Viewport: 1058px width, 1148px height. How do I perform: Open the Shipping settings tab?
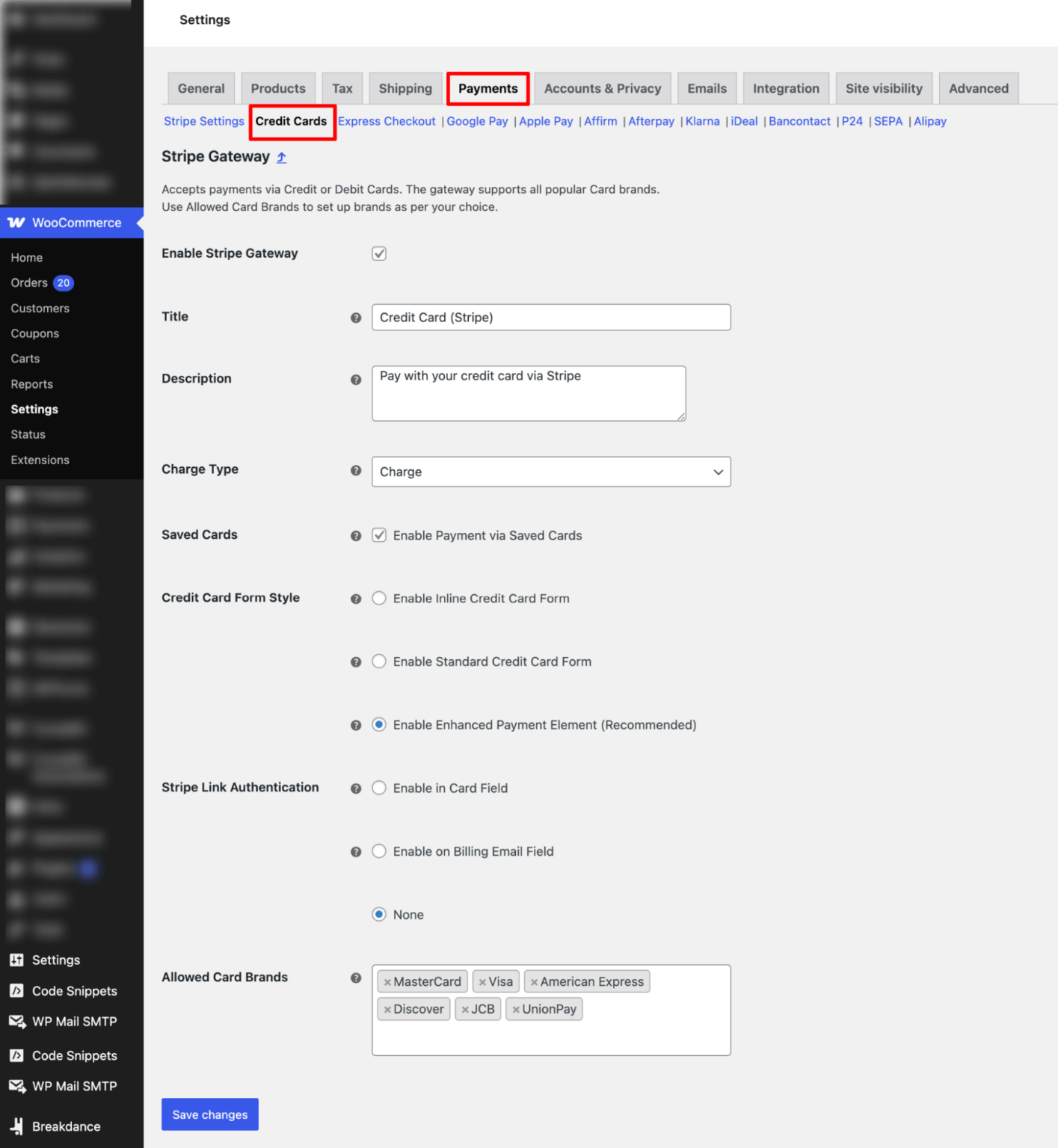[405, 87]
